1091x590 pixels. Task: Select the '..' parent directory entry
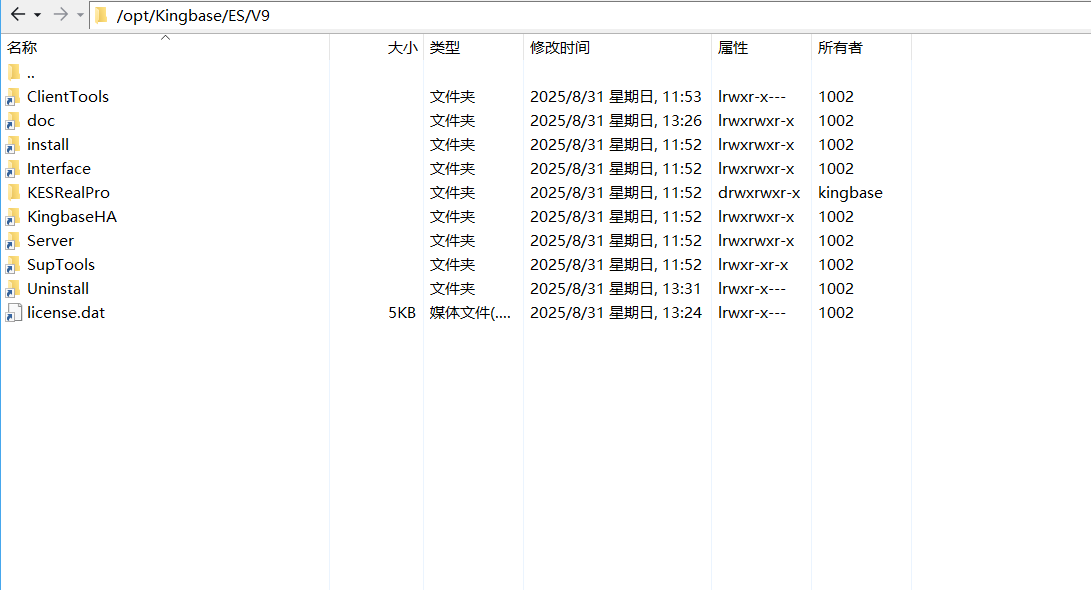pos(31,73)
